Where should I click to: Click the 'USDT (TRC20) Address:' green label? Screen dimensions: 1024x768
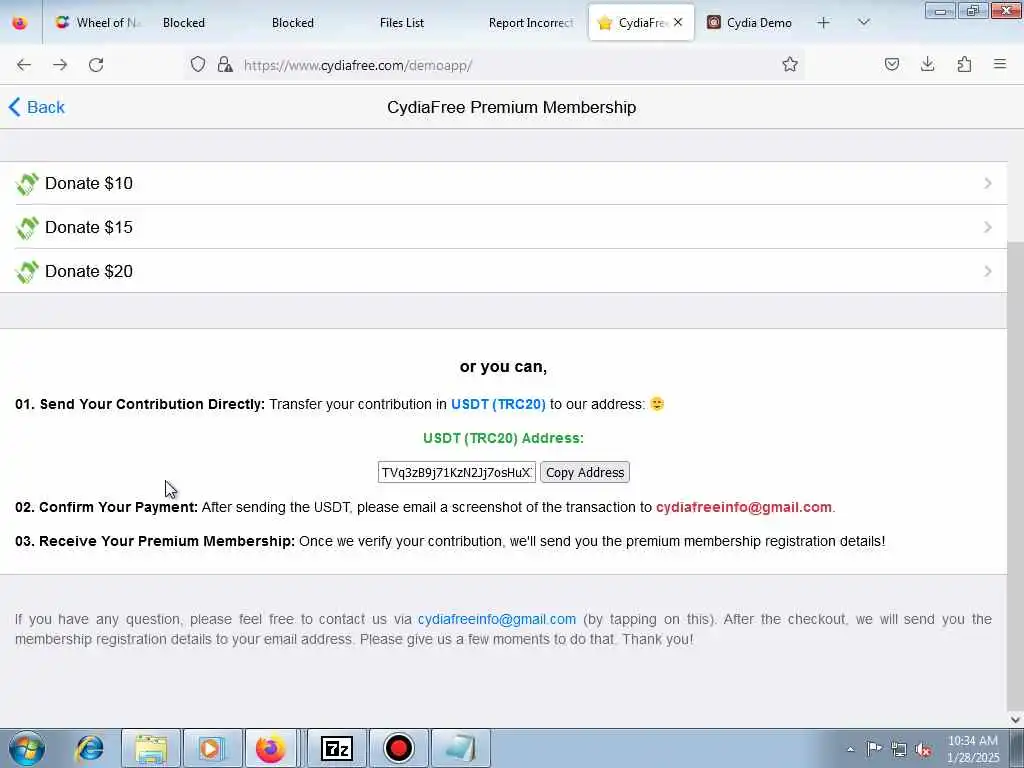tap(504, 438)
